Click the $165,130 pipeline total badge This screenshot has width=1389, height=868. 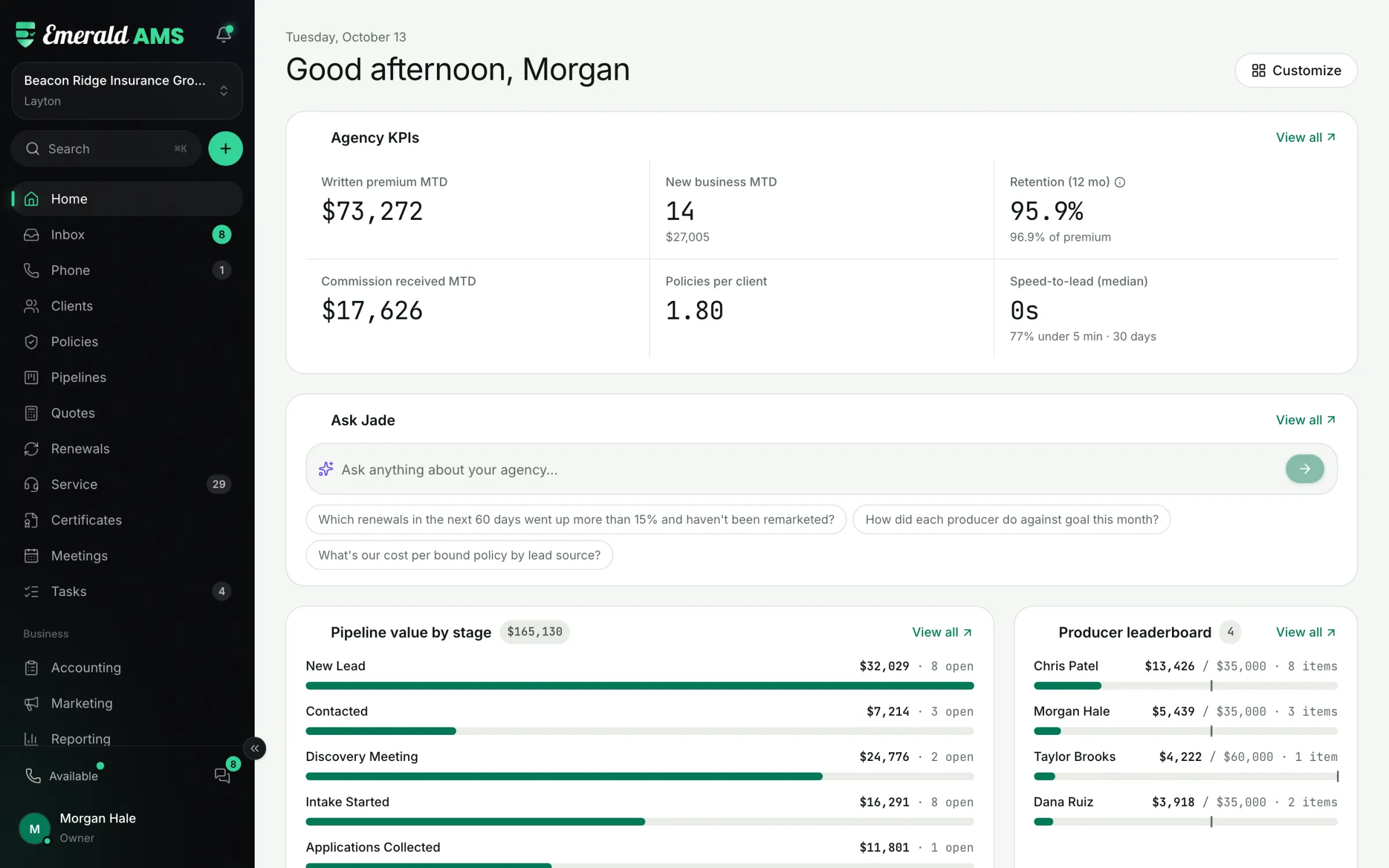click(x=535, y=632)
